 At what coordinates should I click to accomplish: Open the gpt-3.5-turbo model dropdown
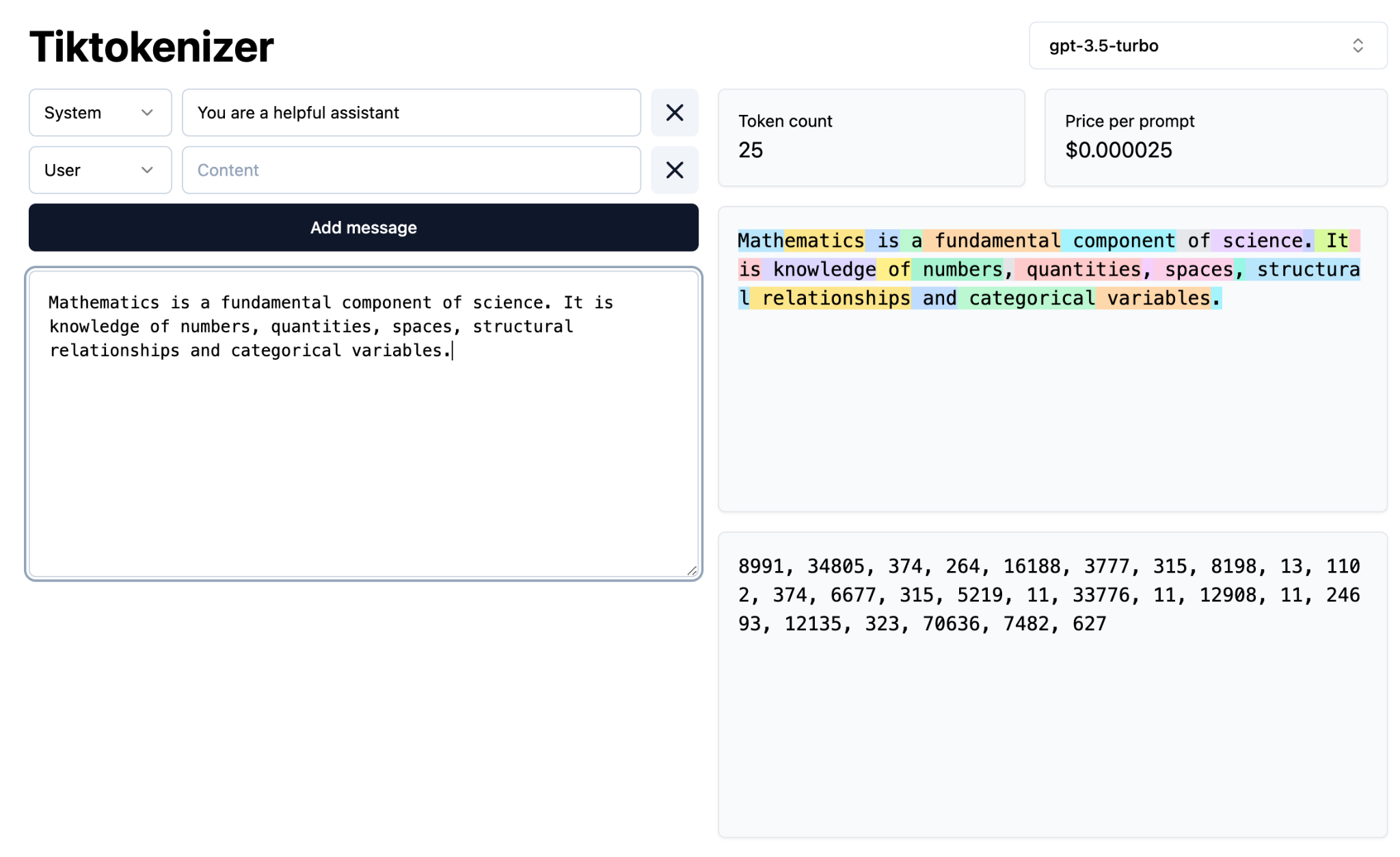tap(1205, 45)
